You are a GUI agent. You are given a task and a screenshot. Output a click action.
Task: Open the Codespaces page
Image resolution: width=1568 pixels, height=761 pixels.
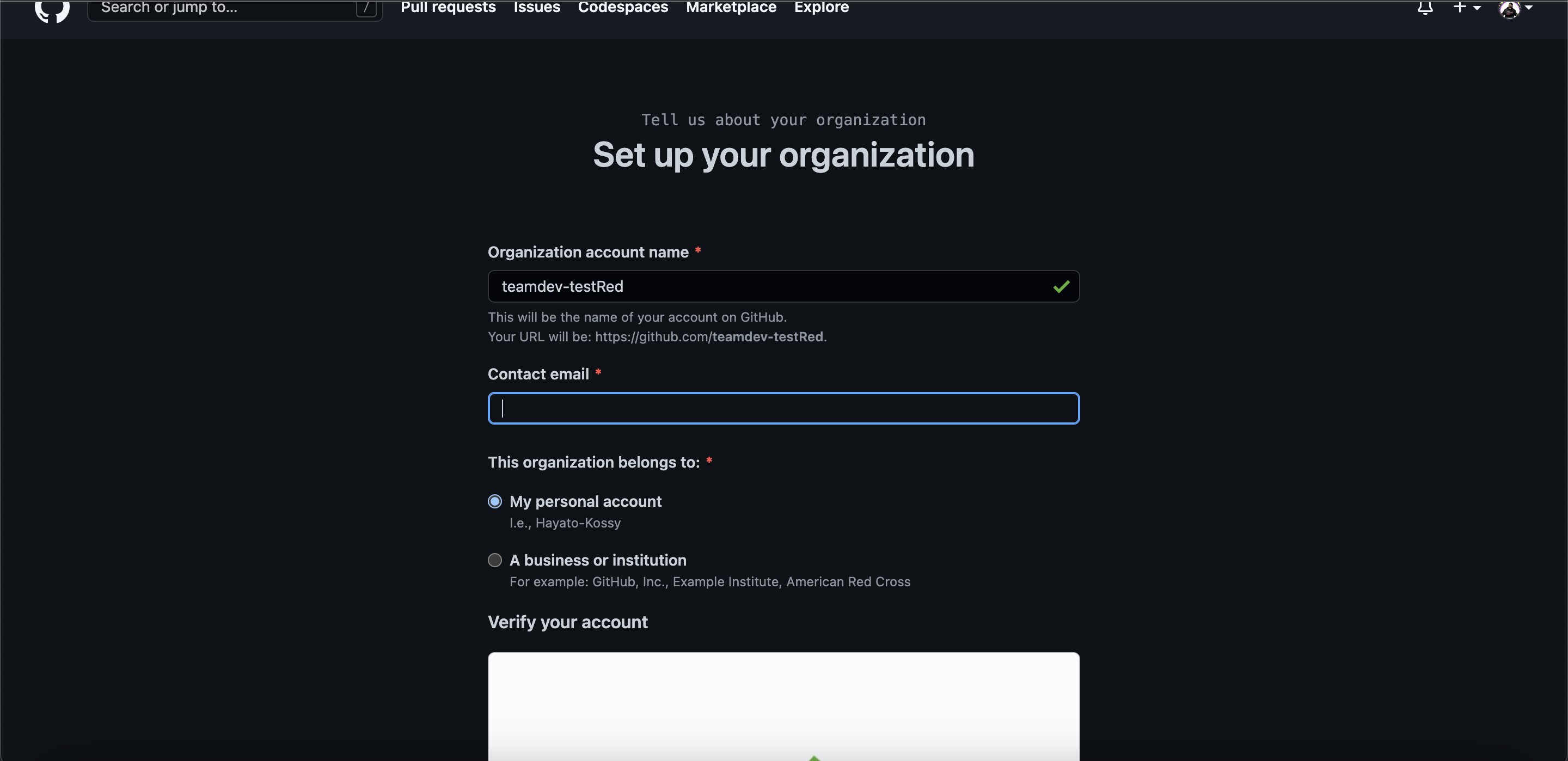click(622, 7)
